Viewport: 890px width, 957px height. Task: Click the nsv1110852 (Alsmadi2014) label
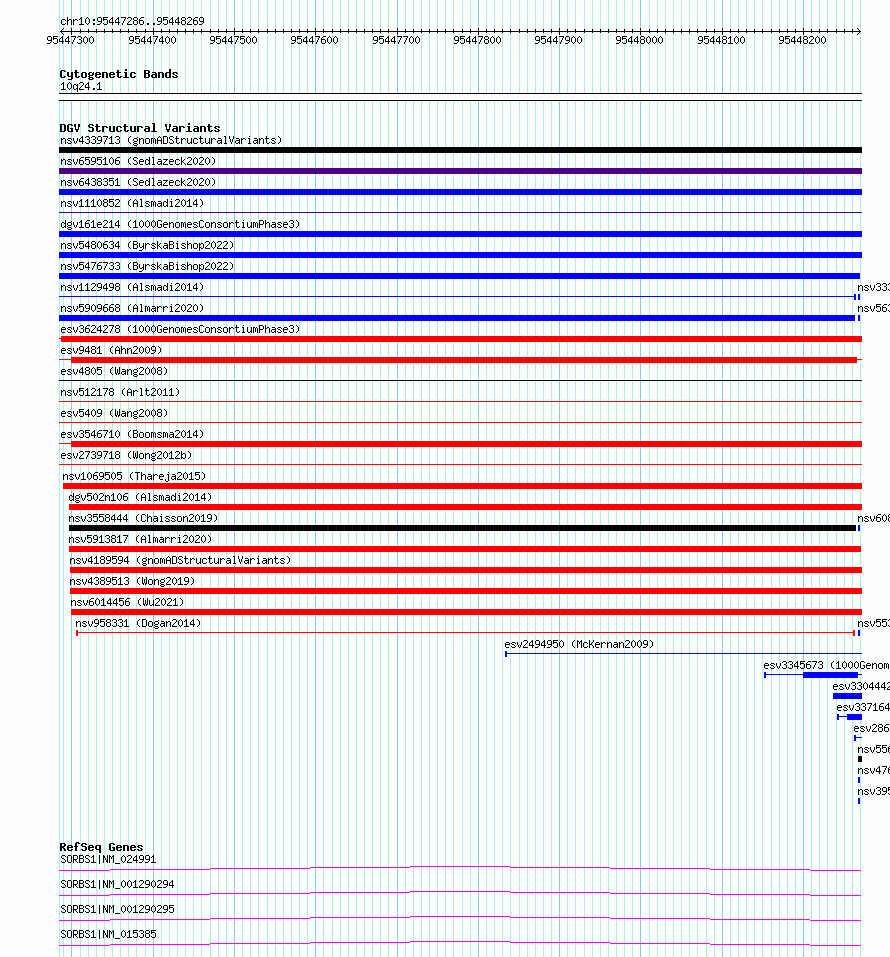[x=132, y=203]
